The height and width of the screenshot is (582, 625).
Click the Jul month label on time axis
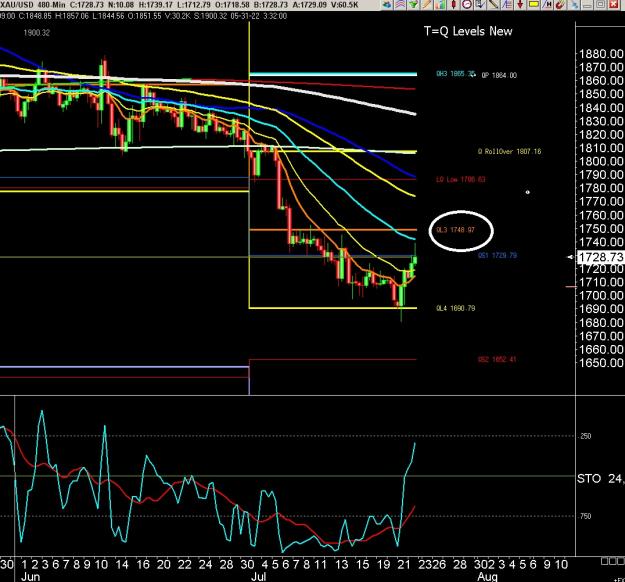click(258, 576)
